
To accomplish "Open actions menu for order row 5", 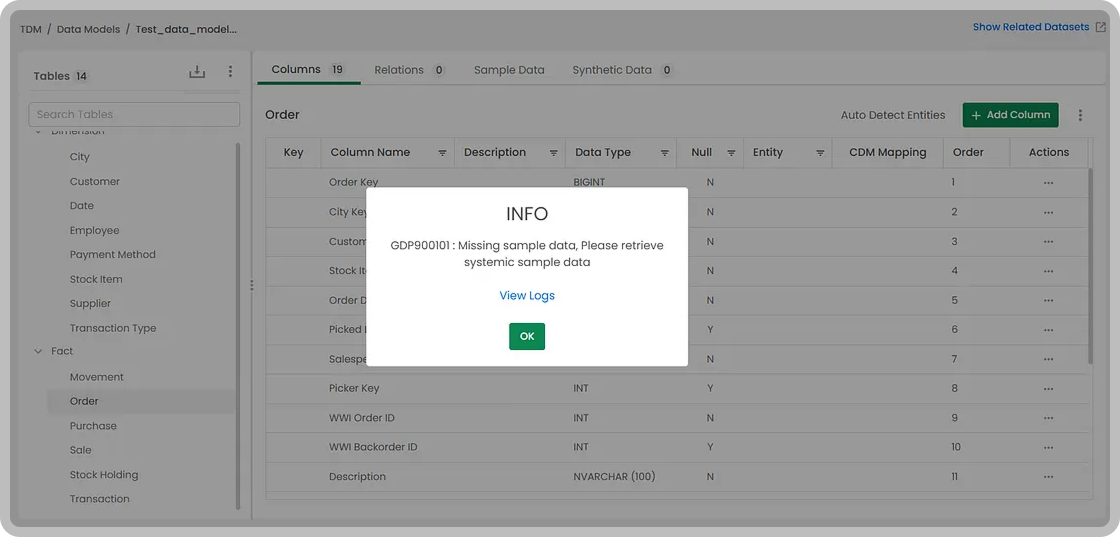I will (x=1049, y=301).
